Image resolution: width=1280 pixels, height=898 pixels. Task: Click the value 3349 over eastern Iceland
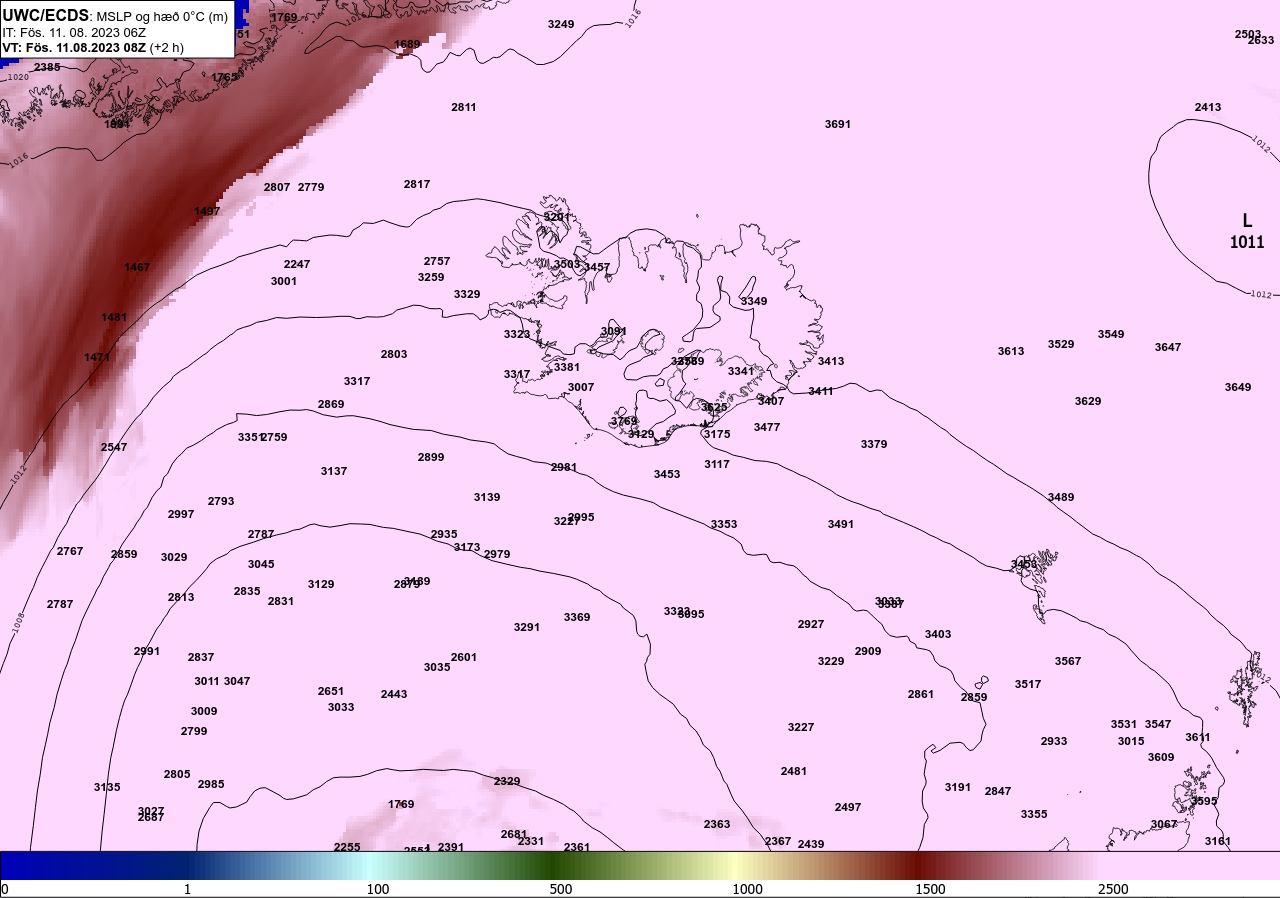[x=754, y=301]
